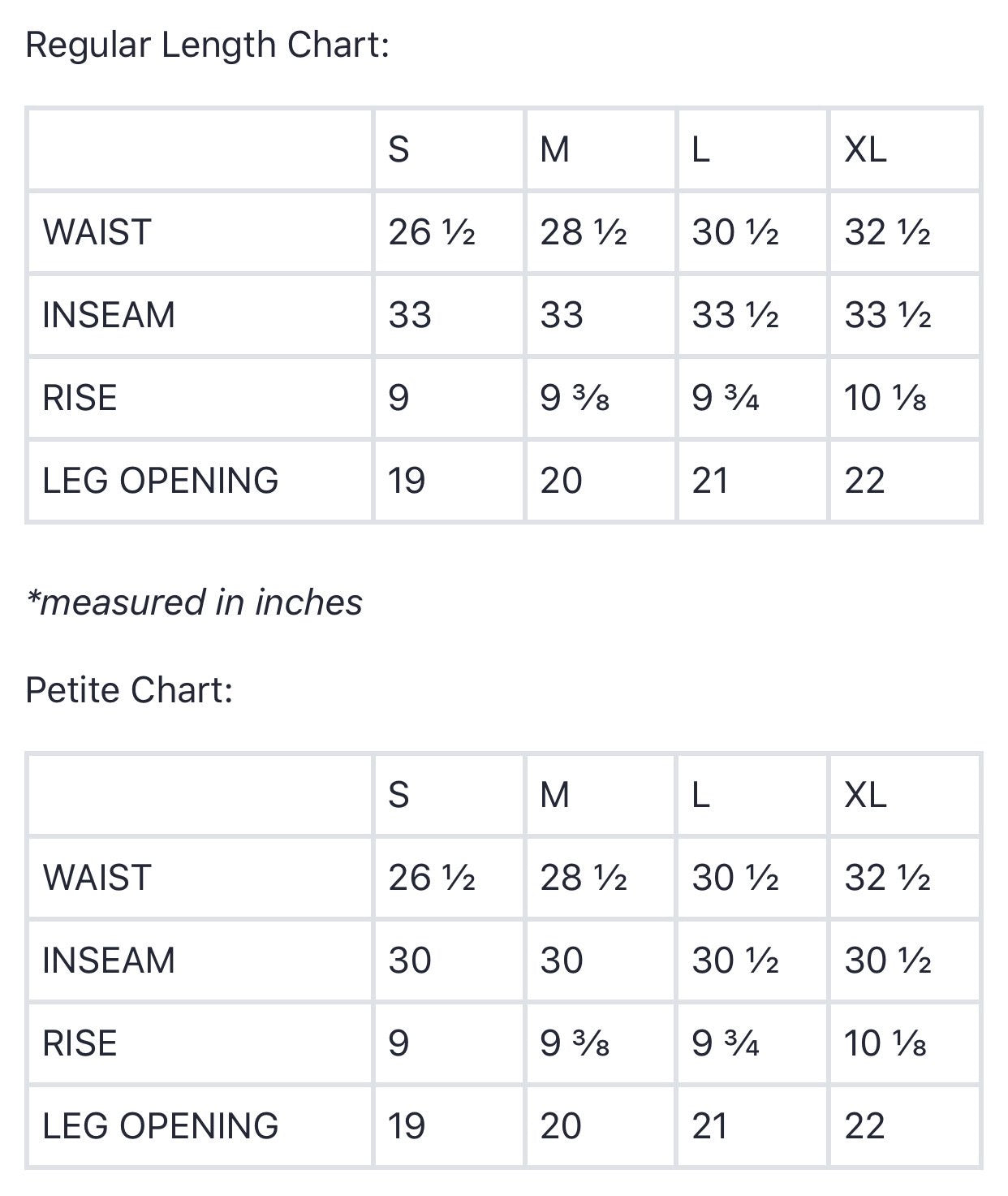Select the XL column header in Regular chart

coord(866,149)
